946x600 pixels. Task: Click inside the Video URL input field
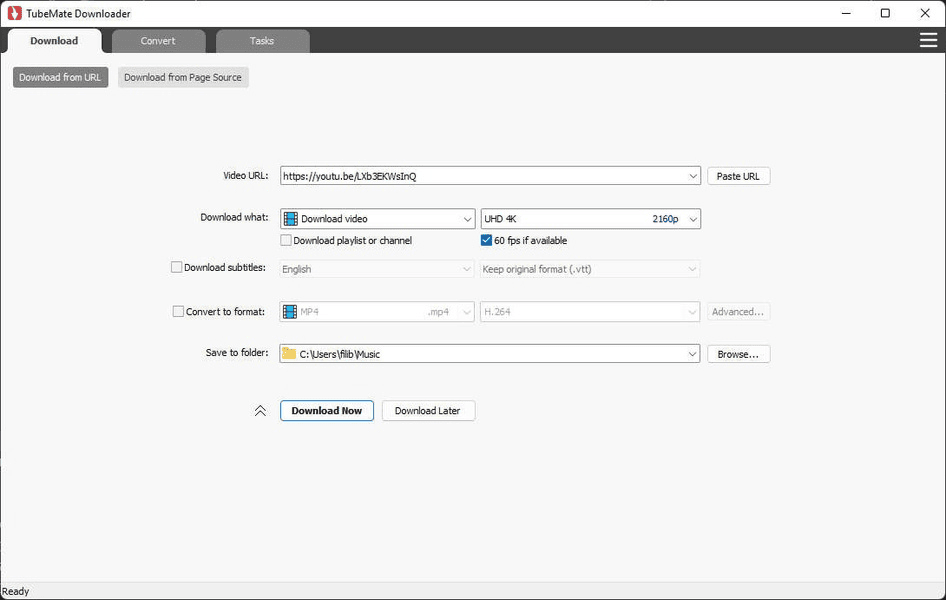pyautogui.click(x=450, y=175)
